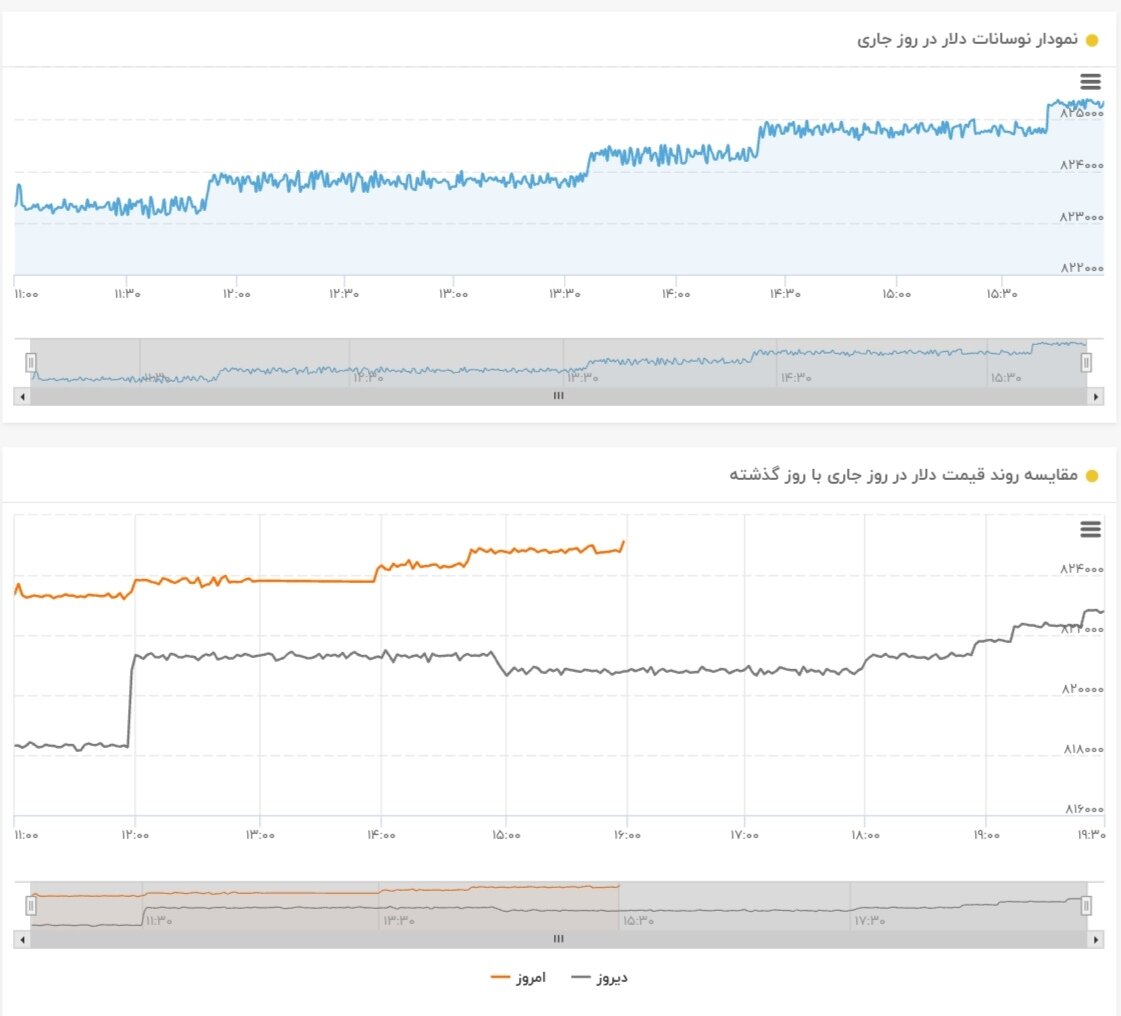1121x1016 pixels.
Task: Open the hamburger menu of the dollar fluctuations chart
Action: point(1090,82)
